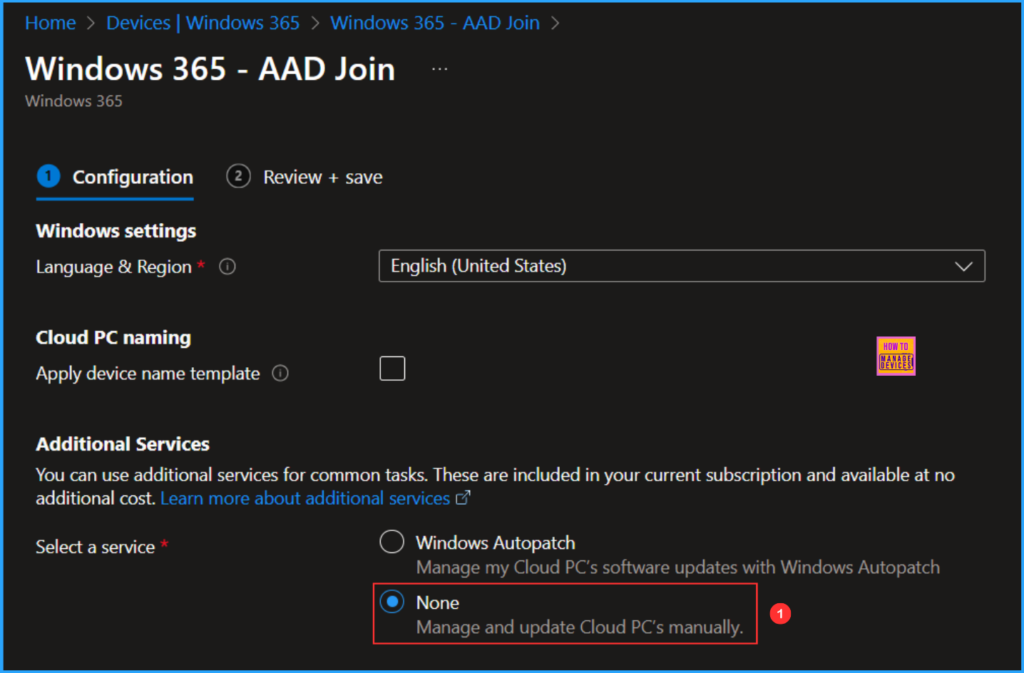Click the Windows settings heading text
The height and width of the screenshot is (673, 1024).
click(116, 231)
